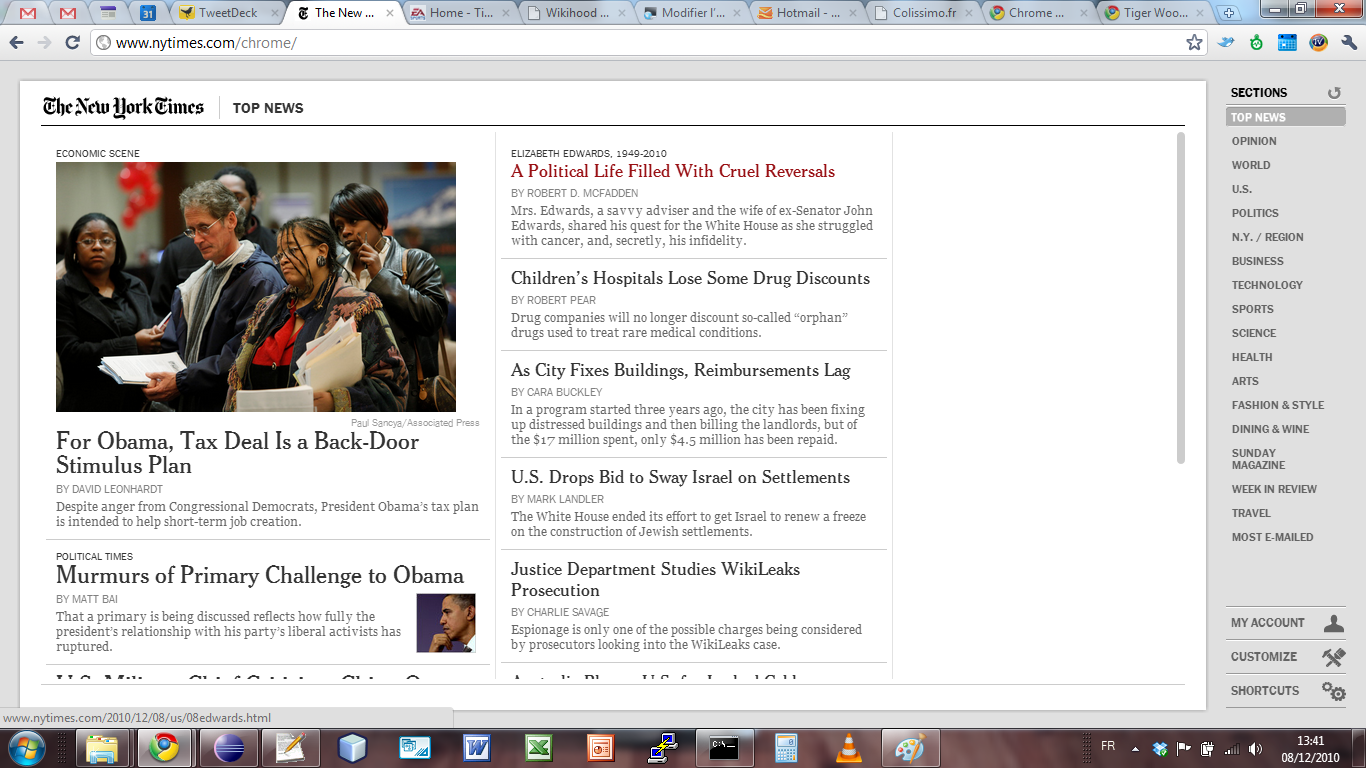Show hidden system tray icons
This screenshot has height=768, width=1366.
point(1135,748)
